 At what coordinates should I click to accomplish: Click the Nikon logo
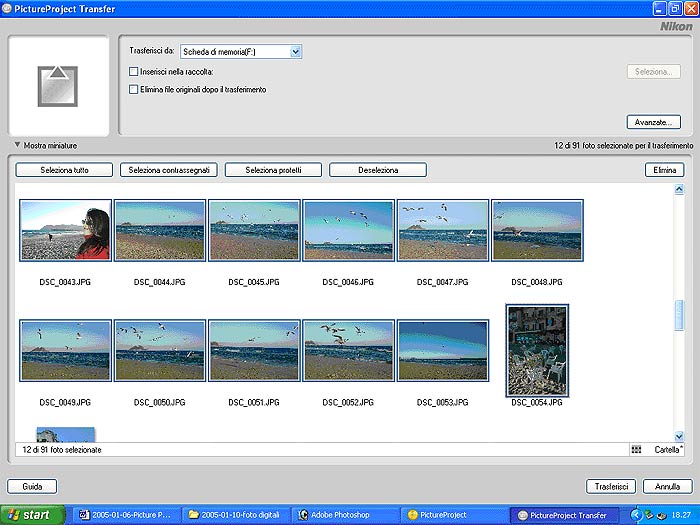(676, 26)
